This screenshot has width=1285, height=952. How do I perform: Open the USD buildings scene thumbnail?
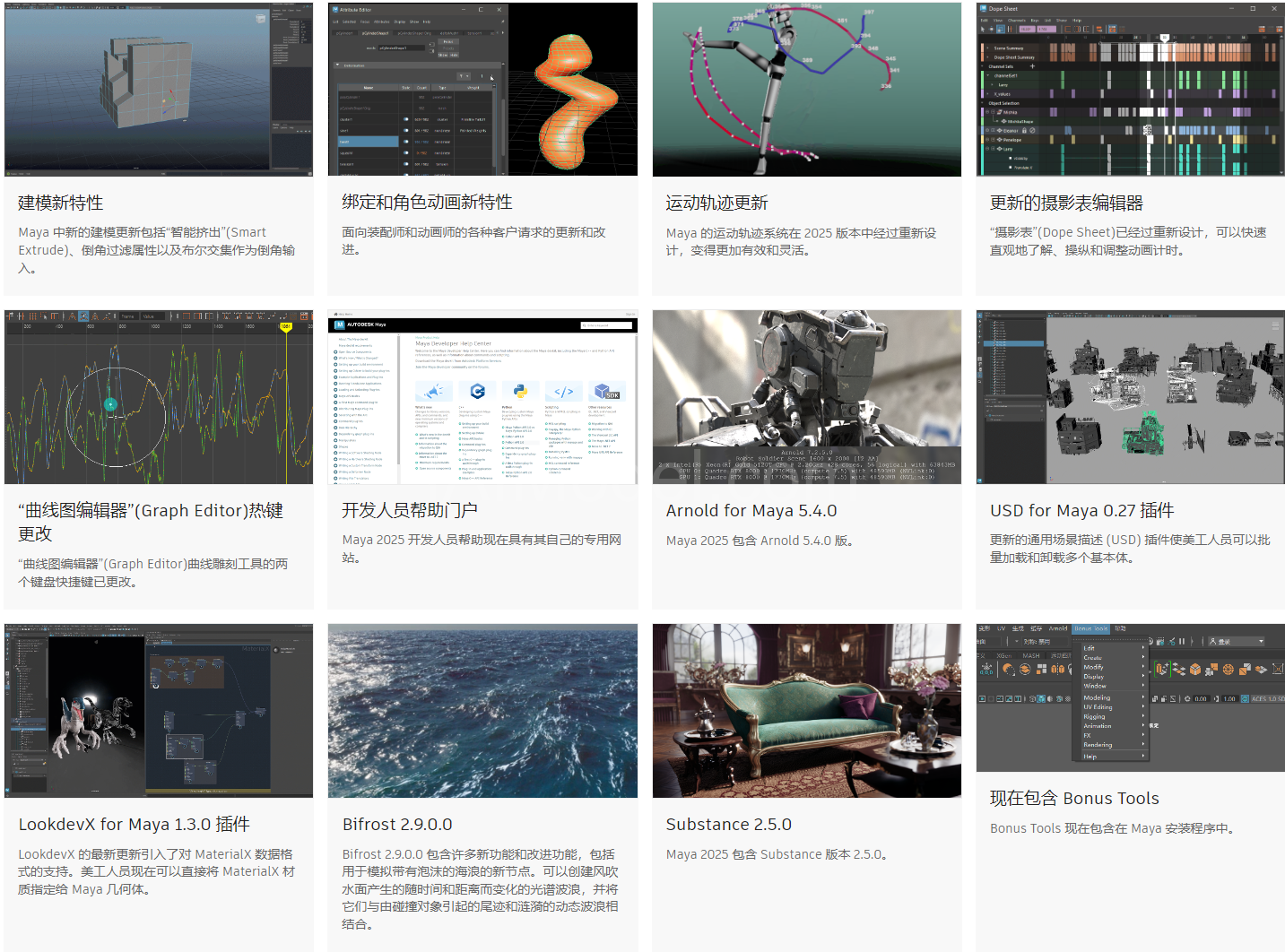(x=1131, y=397)
